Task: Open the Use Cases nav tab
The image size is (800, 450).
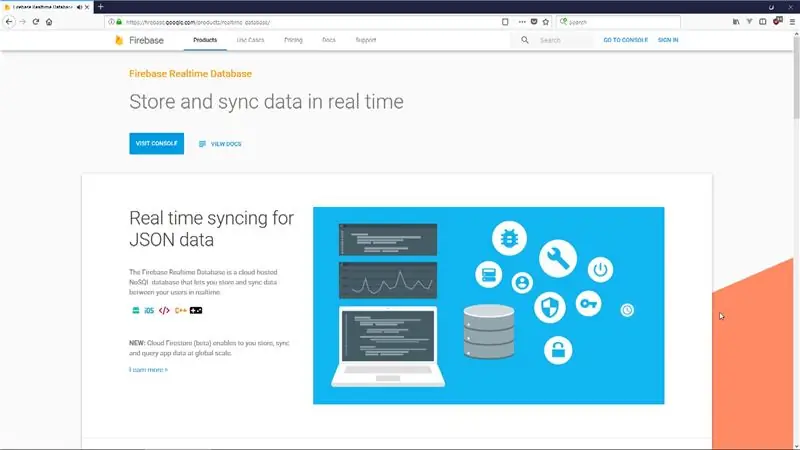Action: click(251, 40)
